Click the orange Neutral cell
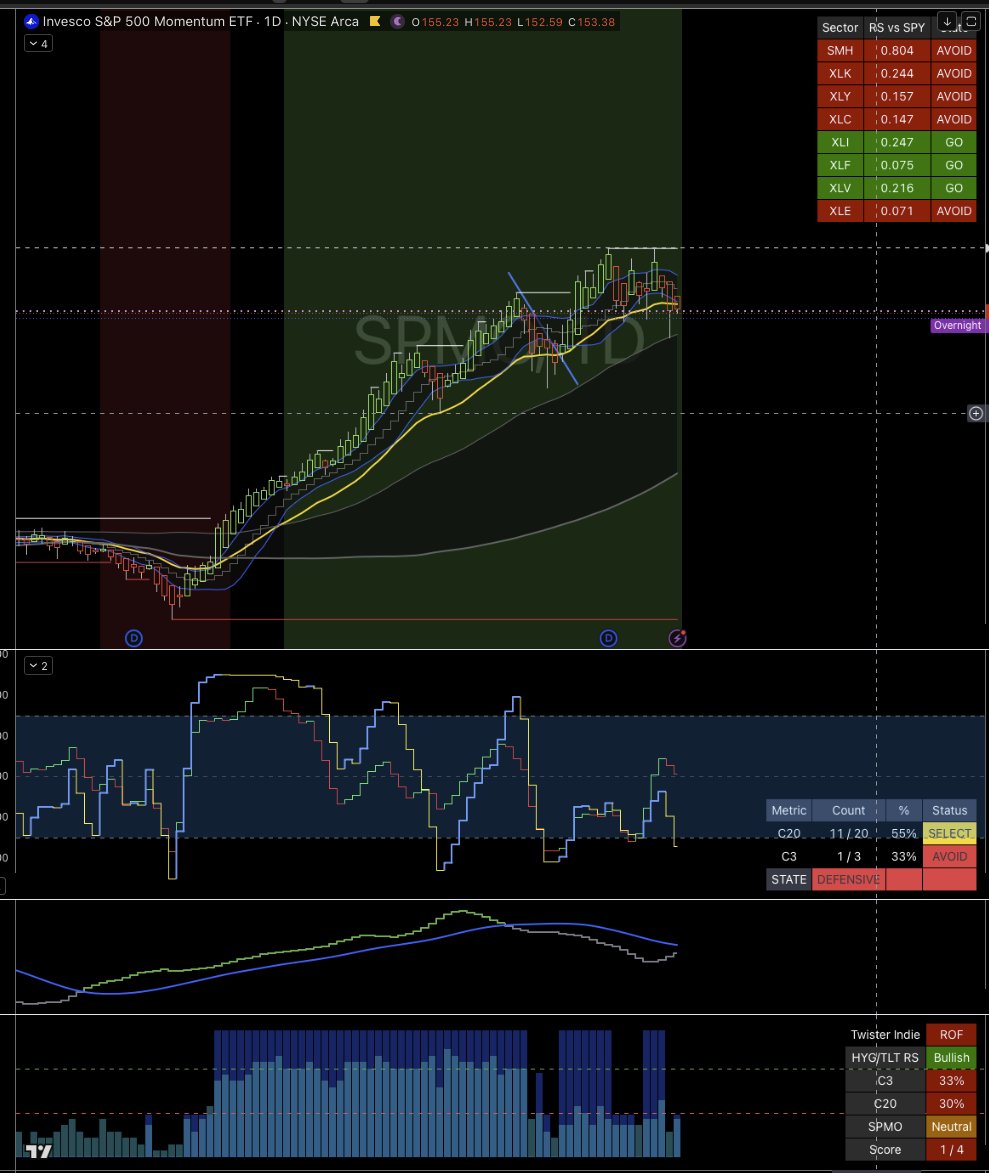Screen dimensions: 989x1173 click(951, 1127)
